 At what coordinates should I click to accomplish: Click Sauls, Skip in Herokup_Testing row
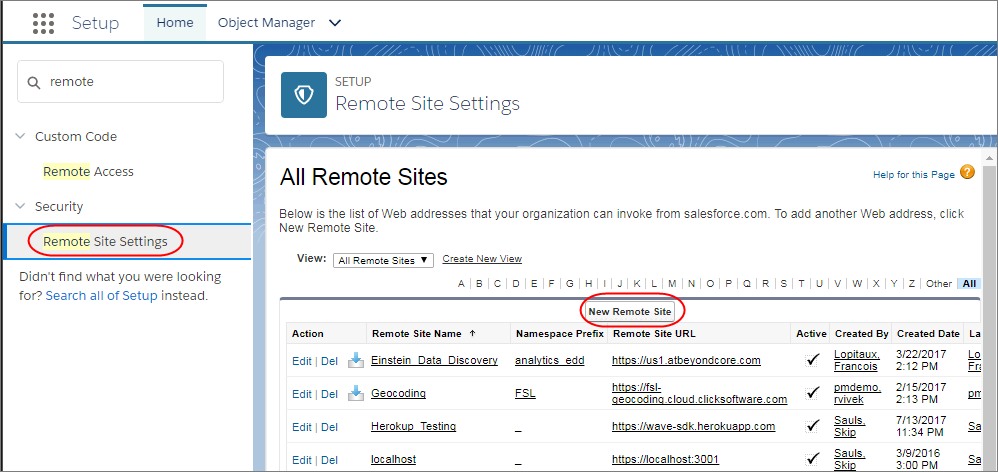click(x=850, y=426)
